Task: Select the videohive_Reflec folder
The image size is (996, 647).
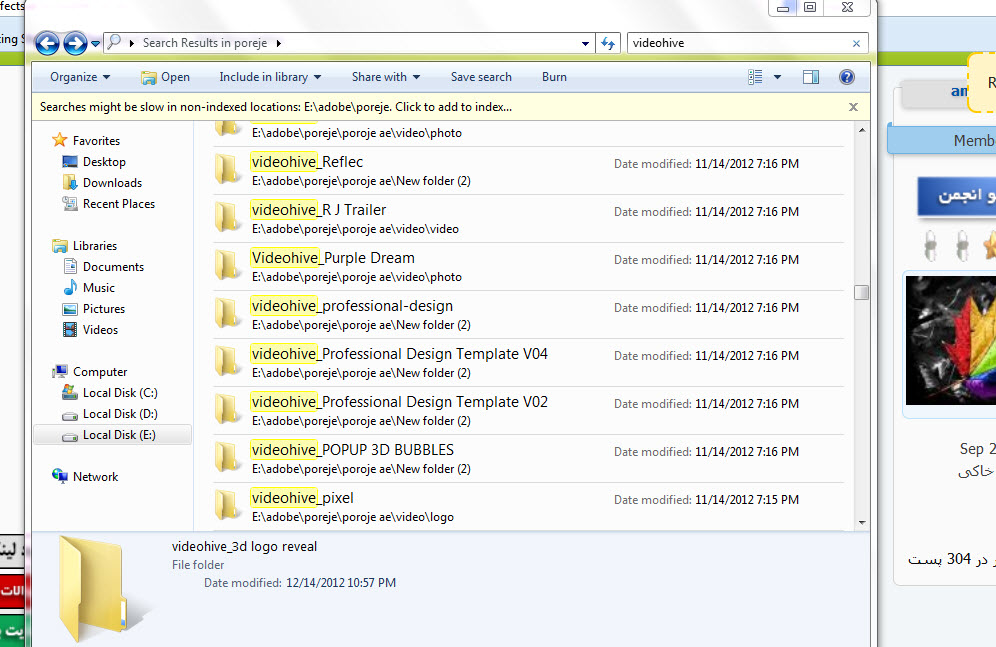Action: click(x=528, y=170)
